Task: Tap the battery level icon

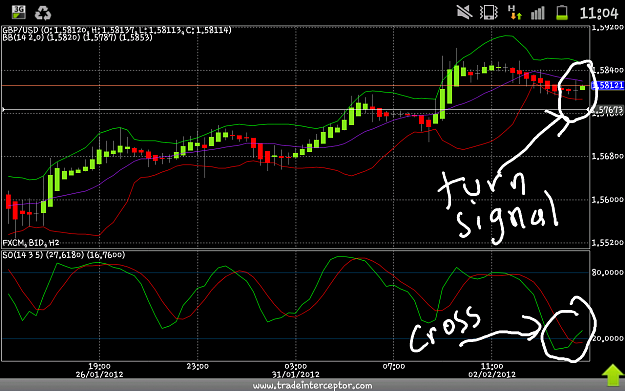Action: tap(562, 12)
